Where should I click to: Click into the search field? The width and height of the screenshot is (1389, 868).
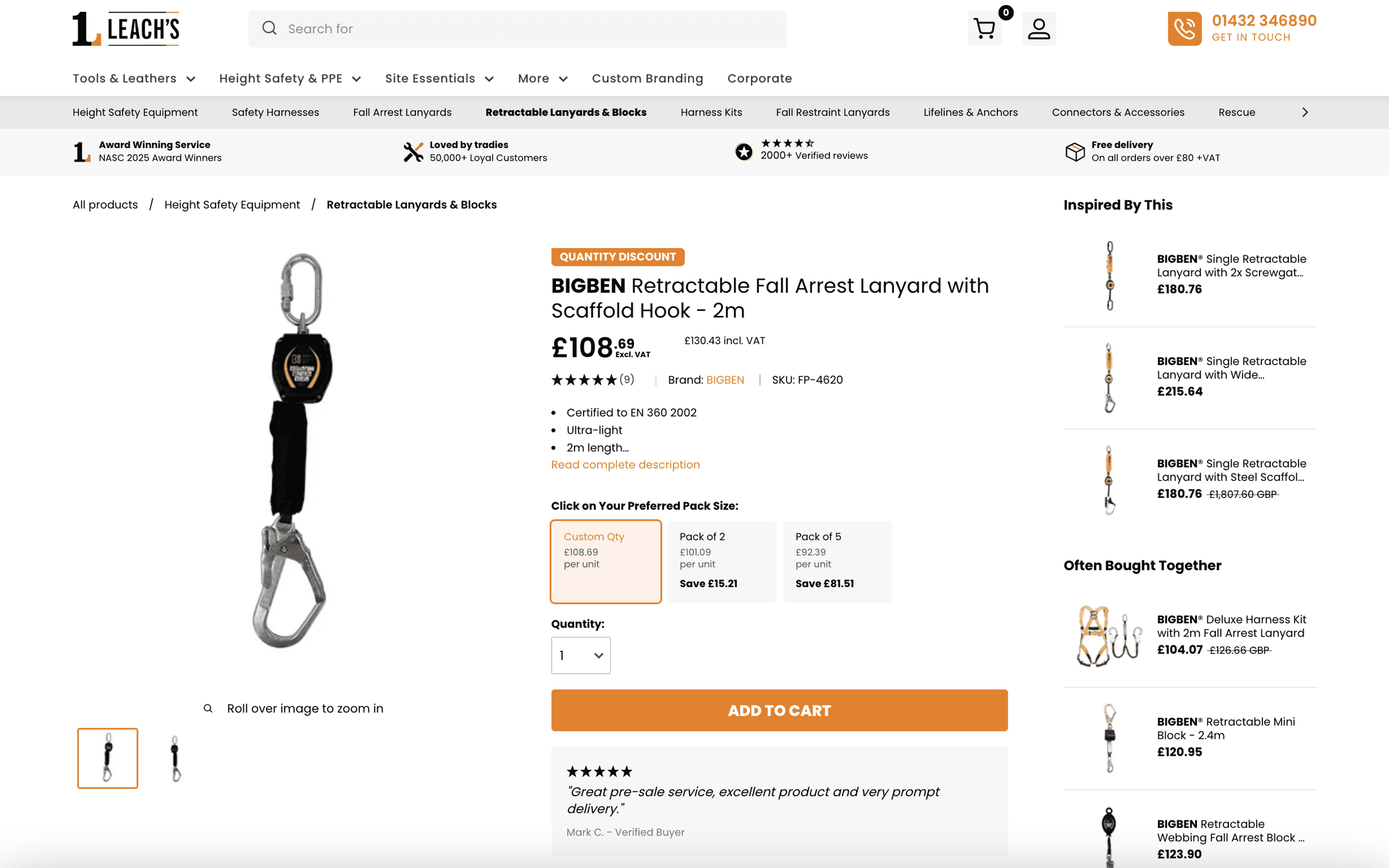pyautogui.click(x=528, y=29)
